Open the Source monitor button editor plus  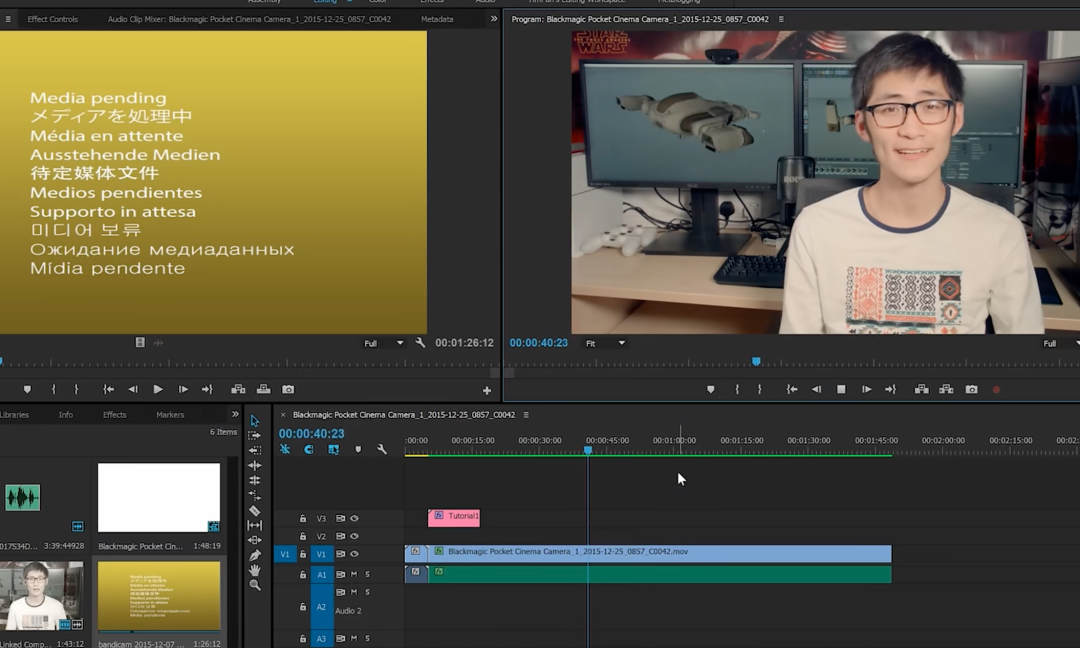click(x=487, y=390)
